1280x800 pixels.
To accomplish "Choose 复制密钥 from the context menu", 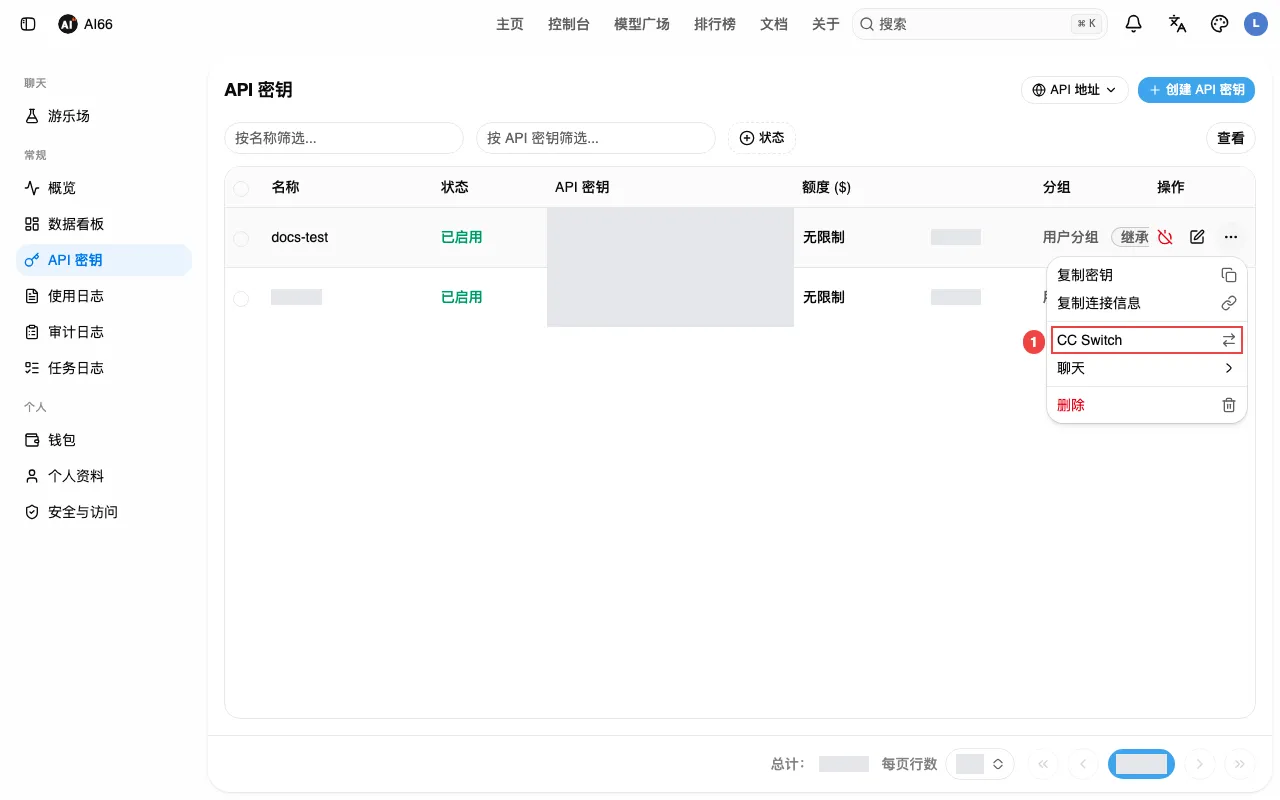I will point(1146,275).
